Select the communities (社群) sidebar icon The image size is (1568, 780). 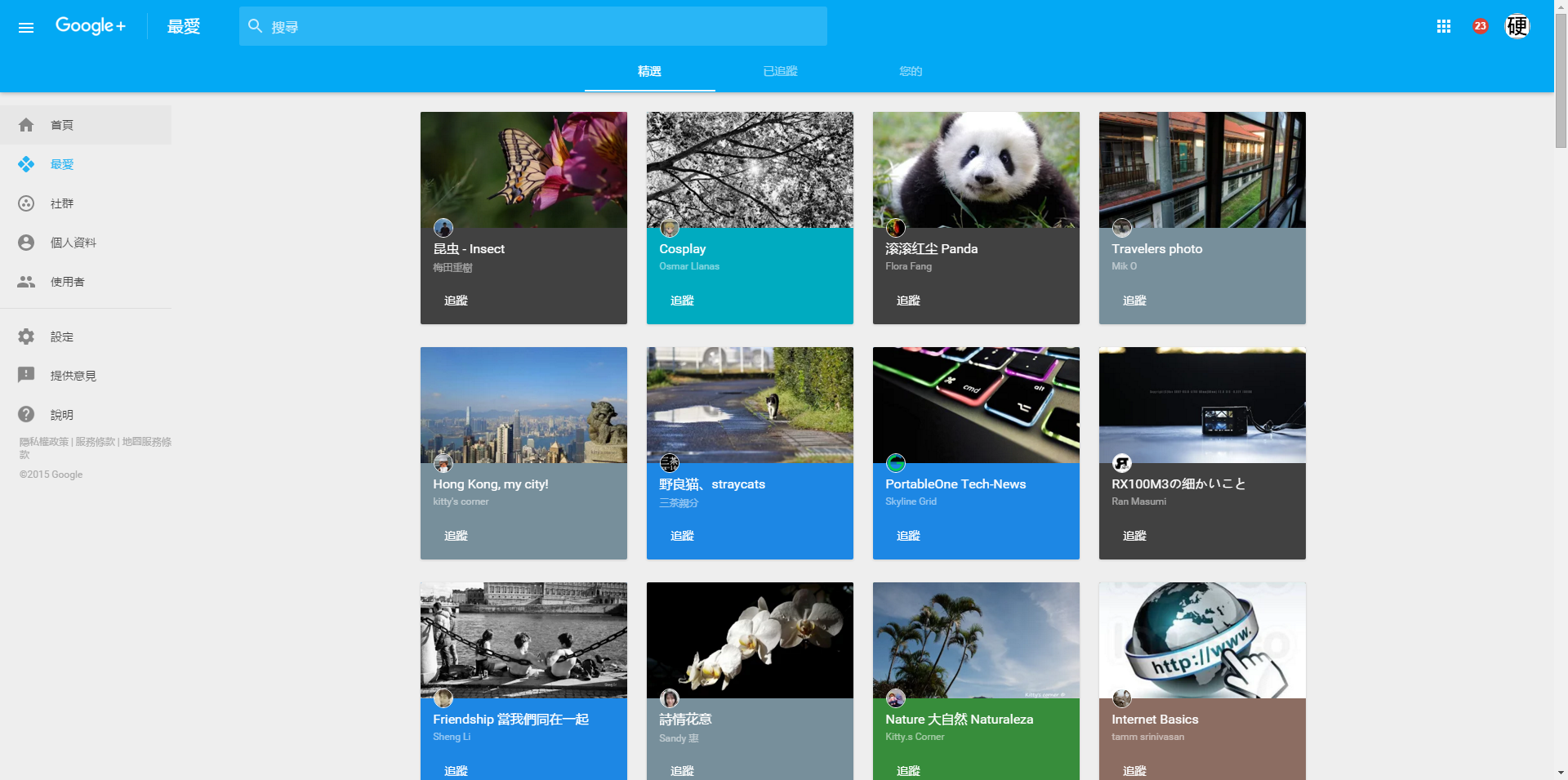pyautogui.click(x=26, y=203)
